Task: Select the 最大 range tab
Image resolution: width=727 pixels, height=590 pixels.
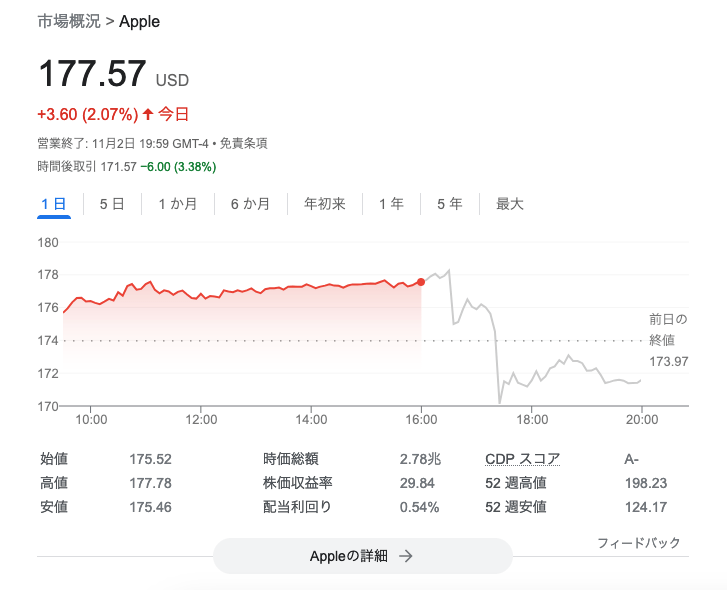Action: tap(510, 204)
